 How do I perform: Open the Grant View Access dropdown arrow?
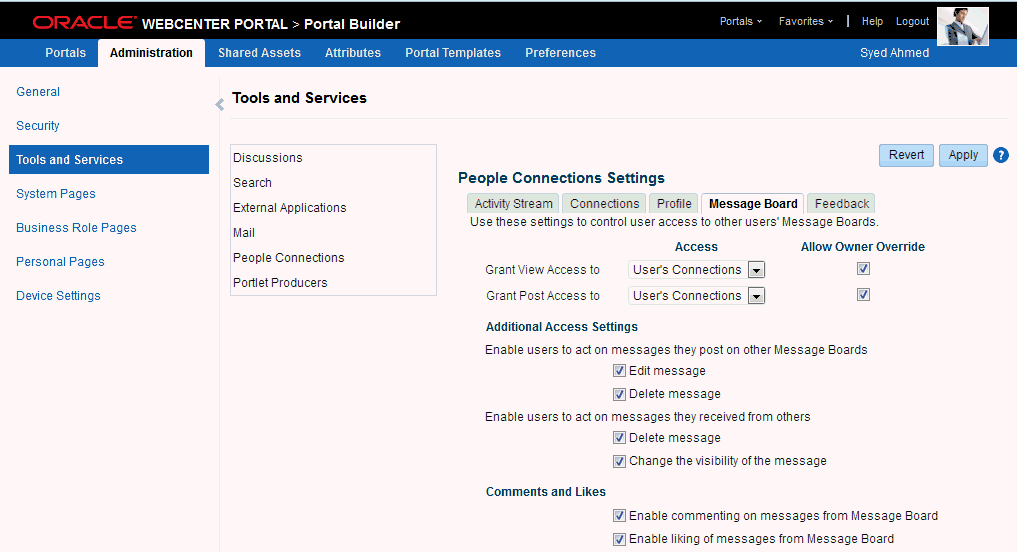point(756,270)
